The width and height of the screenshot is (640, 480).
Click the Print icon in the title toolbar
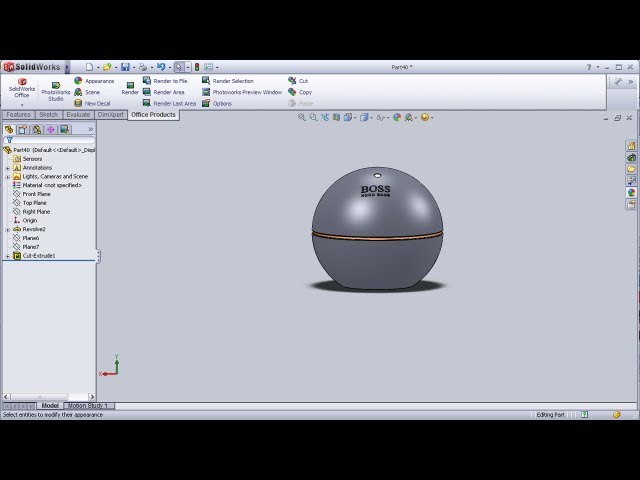pyautogui.click(x=142, y=67)
